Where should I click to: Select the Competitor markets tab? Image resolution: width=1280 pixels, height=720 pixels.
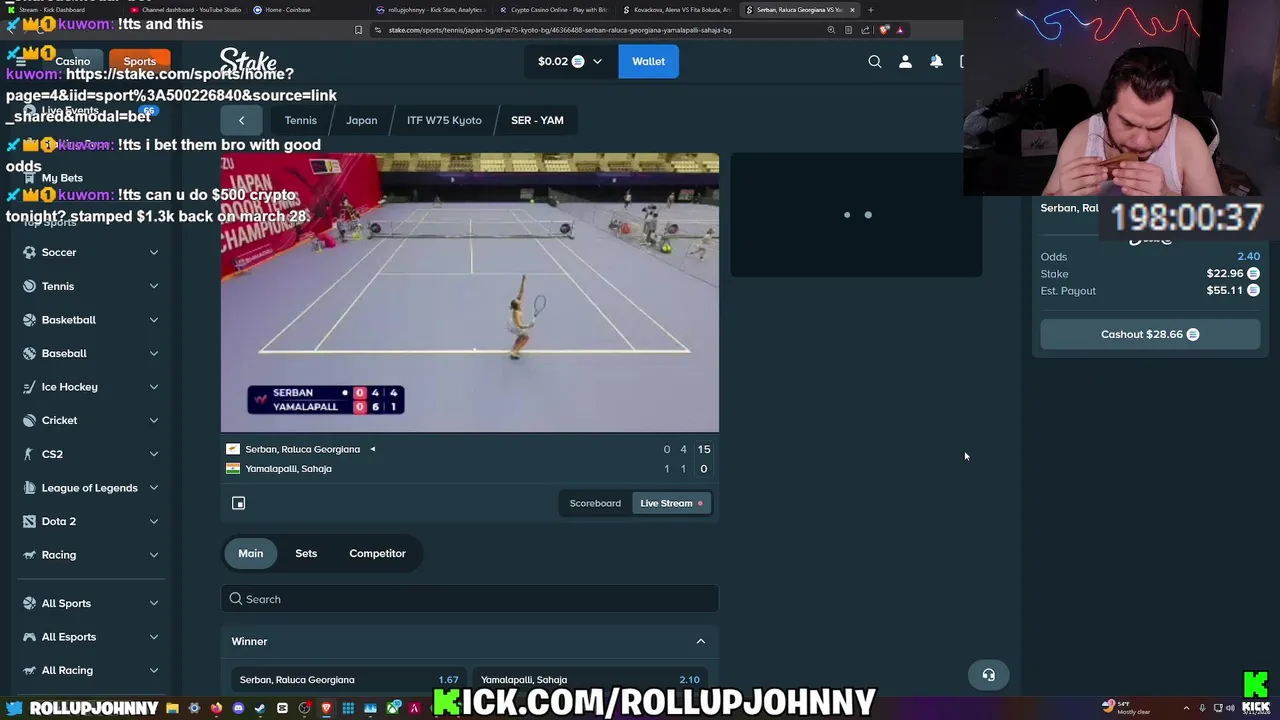pos(377,553)
